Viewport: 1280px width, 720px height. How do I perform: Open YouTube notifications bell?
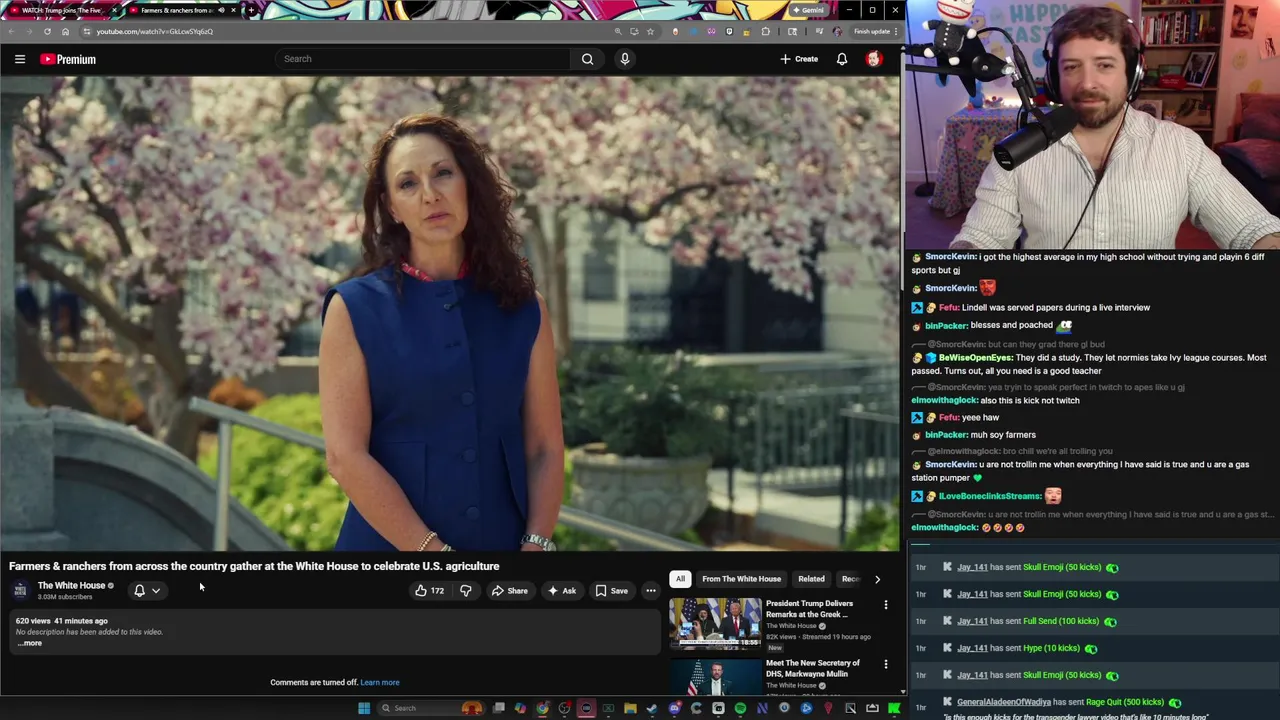[842, 59]
